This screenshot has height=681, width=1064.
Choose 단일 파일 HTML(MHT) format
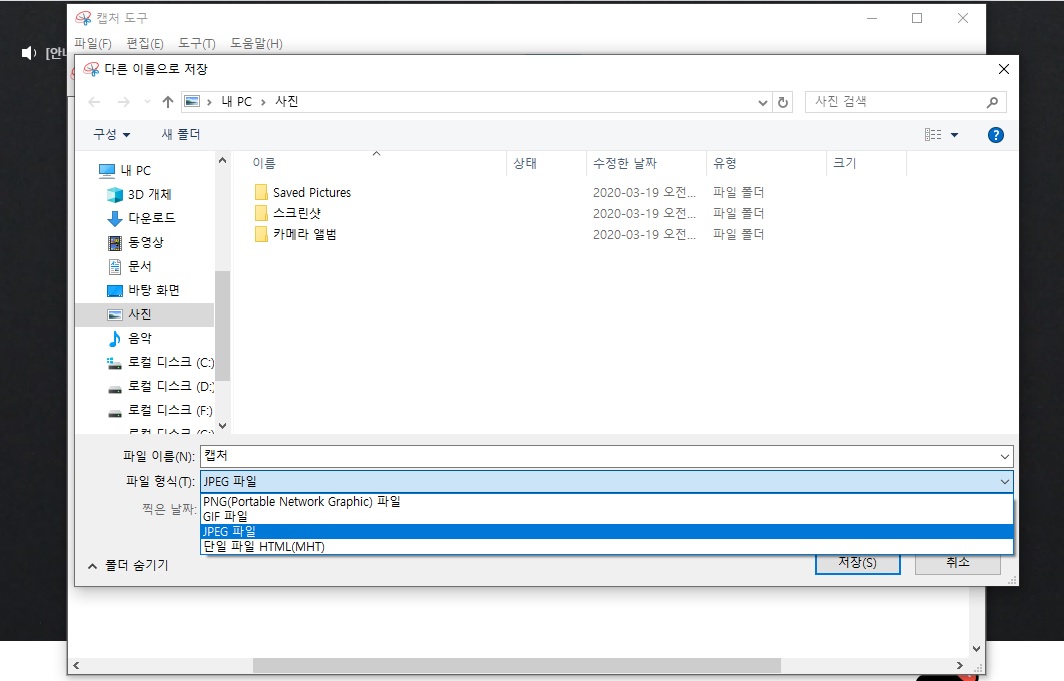point(607,546)
